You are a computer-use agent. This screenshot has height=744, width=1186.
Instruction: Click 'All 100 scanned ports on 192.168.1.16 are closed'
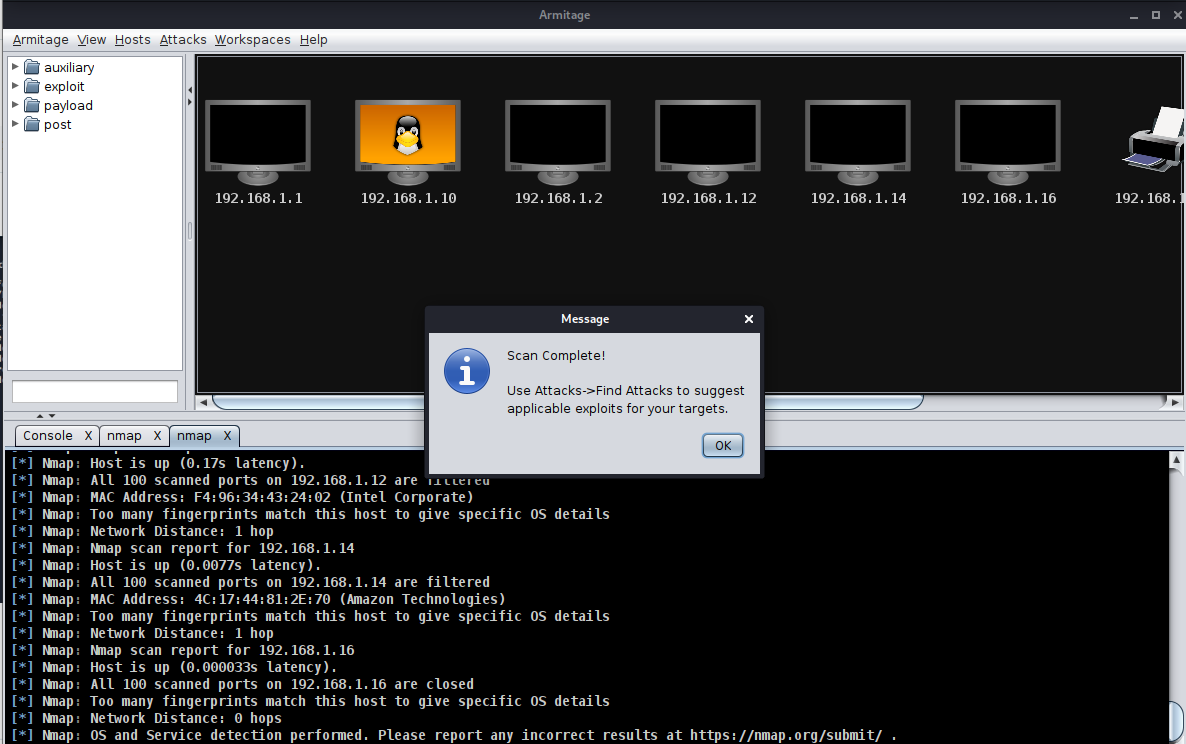(x=243, y=684)
